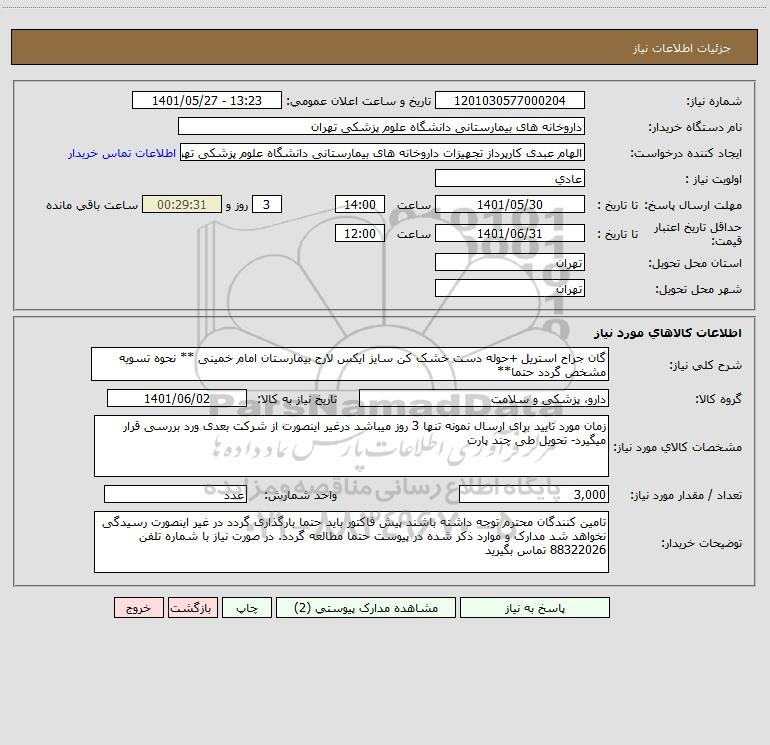Select the شماره نیاز field 1201030577000204
This screenshot has width=770, height=745.
coord(510,101)
